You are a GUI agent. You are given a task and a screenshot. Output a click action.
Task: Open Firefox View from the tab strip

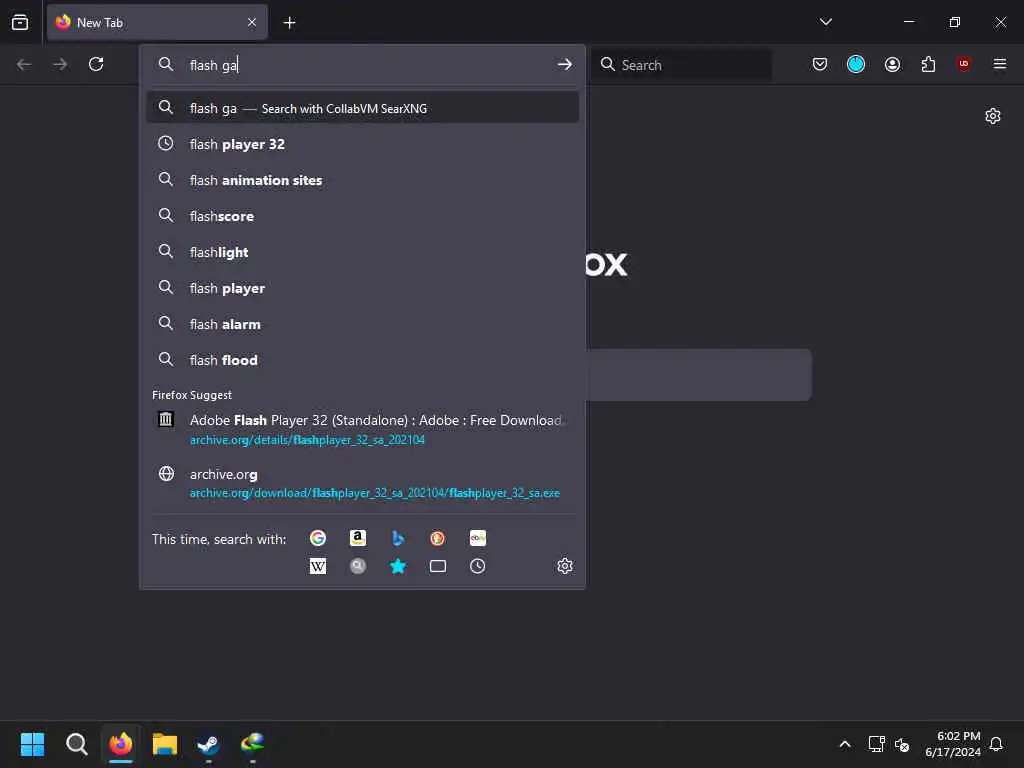click(x=20, y=22)
